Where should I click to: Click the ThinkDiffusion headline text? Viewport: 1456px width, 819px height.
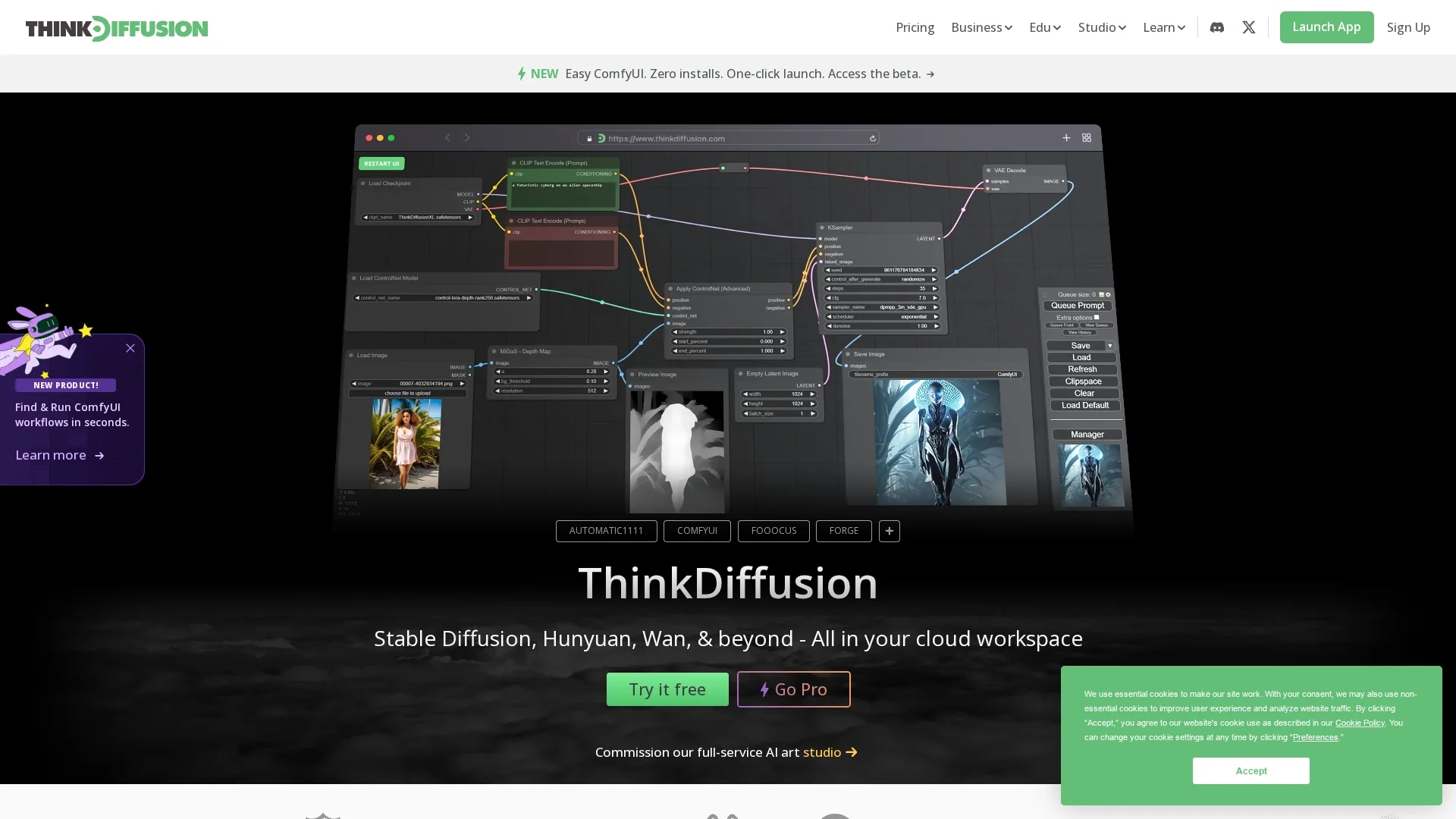pyautogui.click(x=728, y=582)
